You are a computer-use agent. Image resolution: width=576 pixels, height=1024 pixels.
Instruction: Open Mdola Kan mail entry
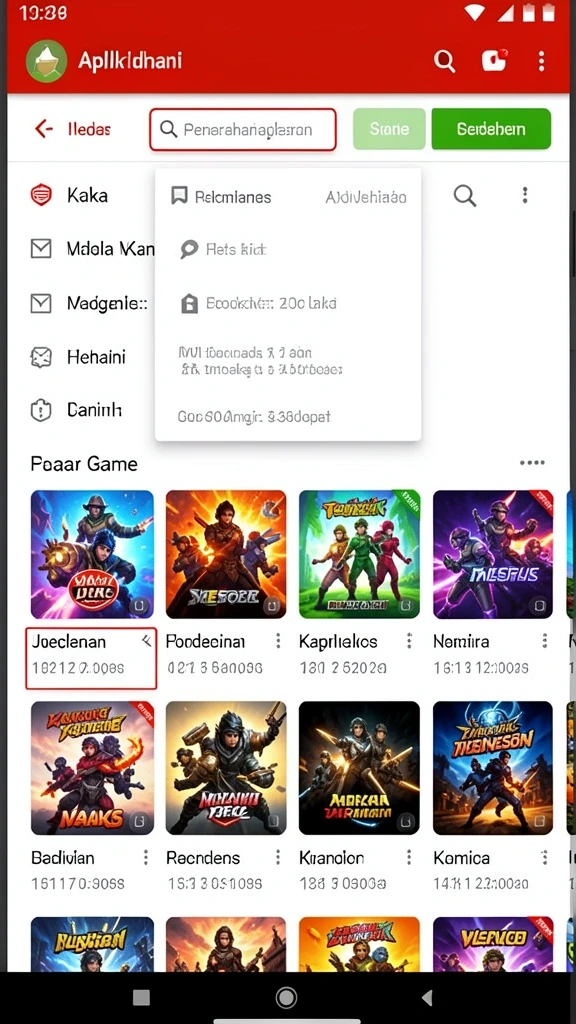coord(110,249)
